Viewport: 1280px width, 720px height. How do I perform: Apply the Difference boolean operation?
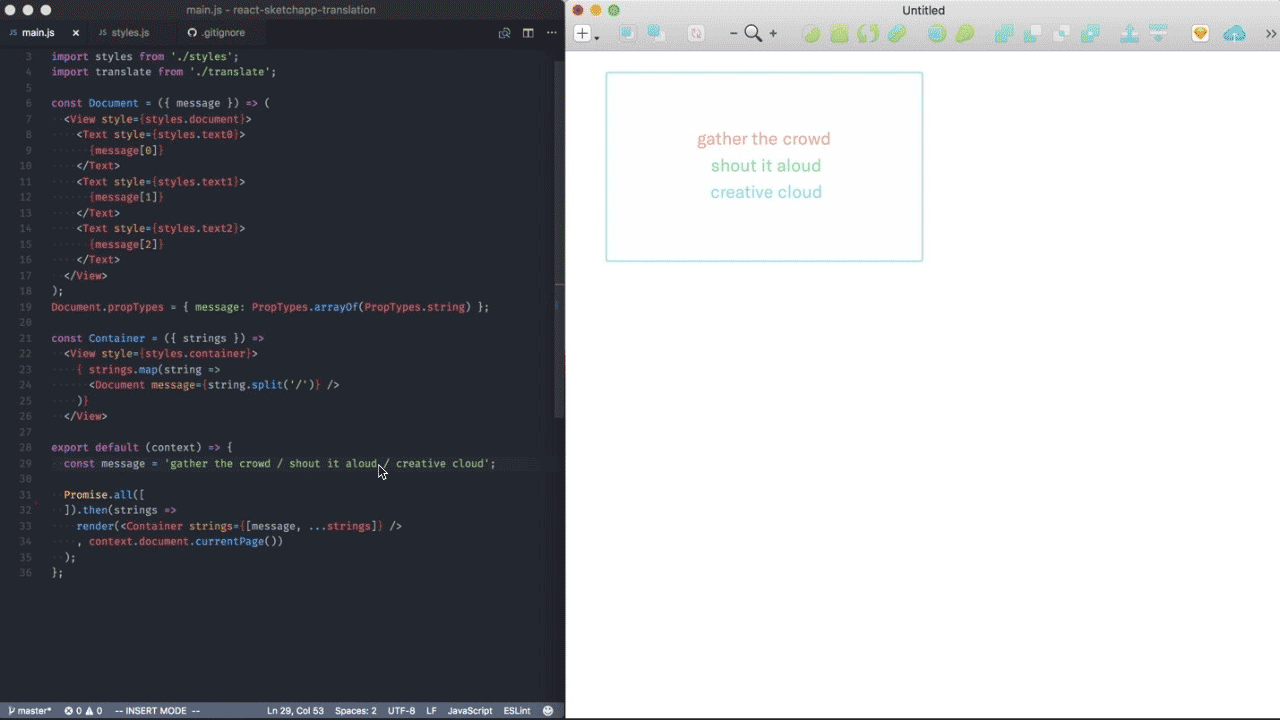coord(1091,34)
